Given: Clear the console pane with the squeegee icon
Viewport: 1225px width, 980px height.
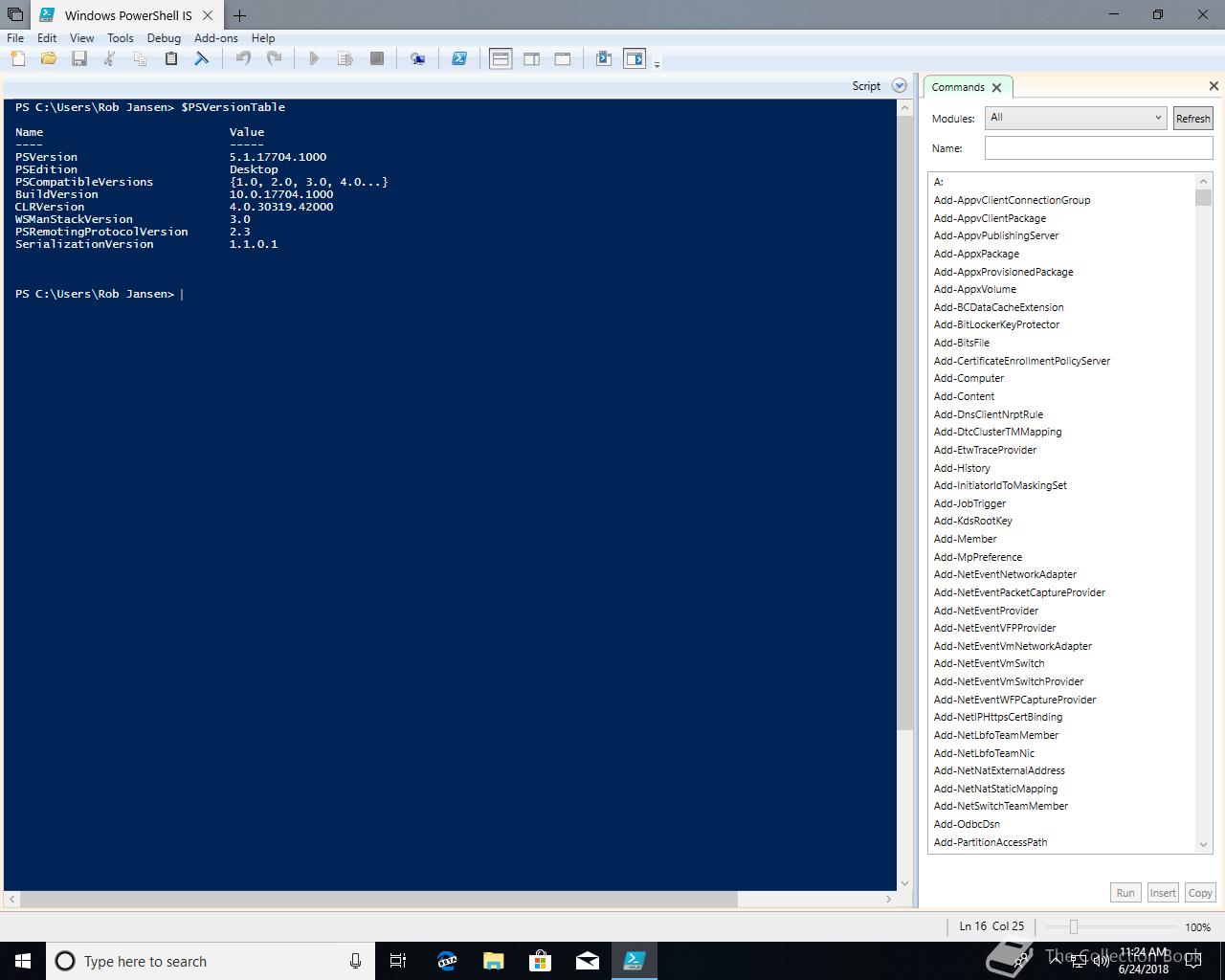Looking at the screenshot, I should [201, 59].
